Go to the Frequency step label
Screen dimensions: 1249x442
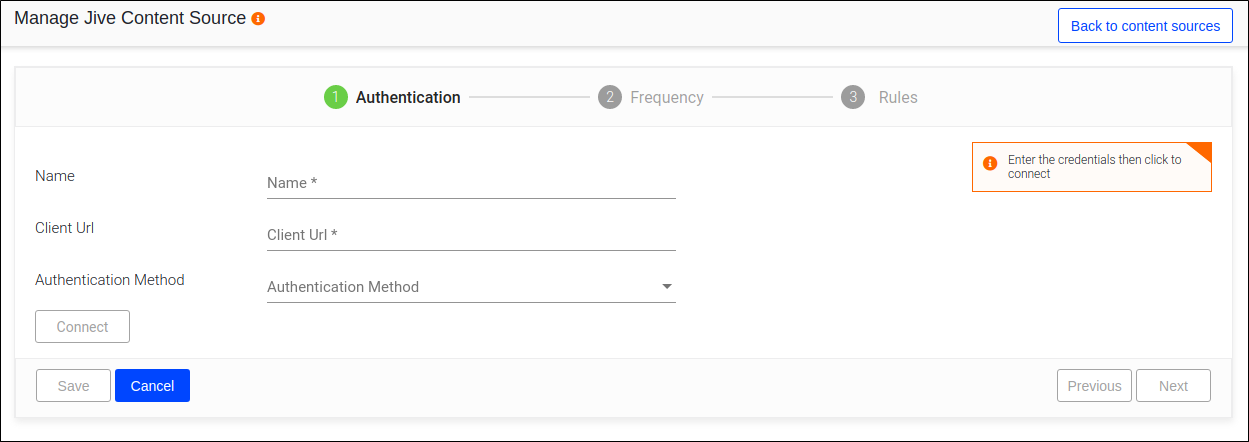click(667, 98)
